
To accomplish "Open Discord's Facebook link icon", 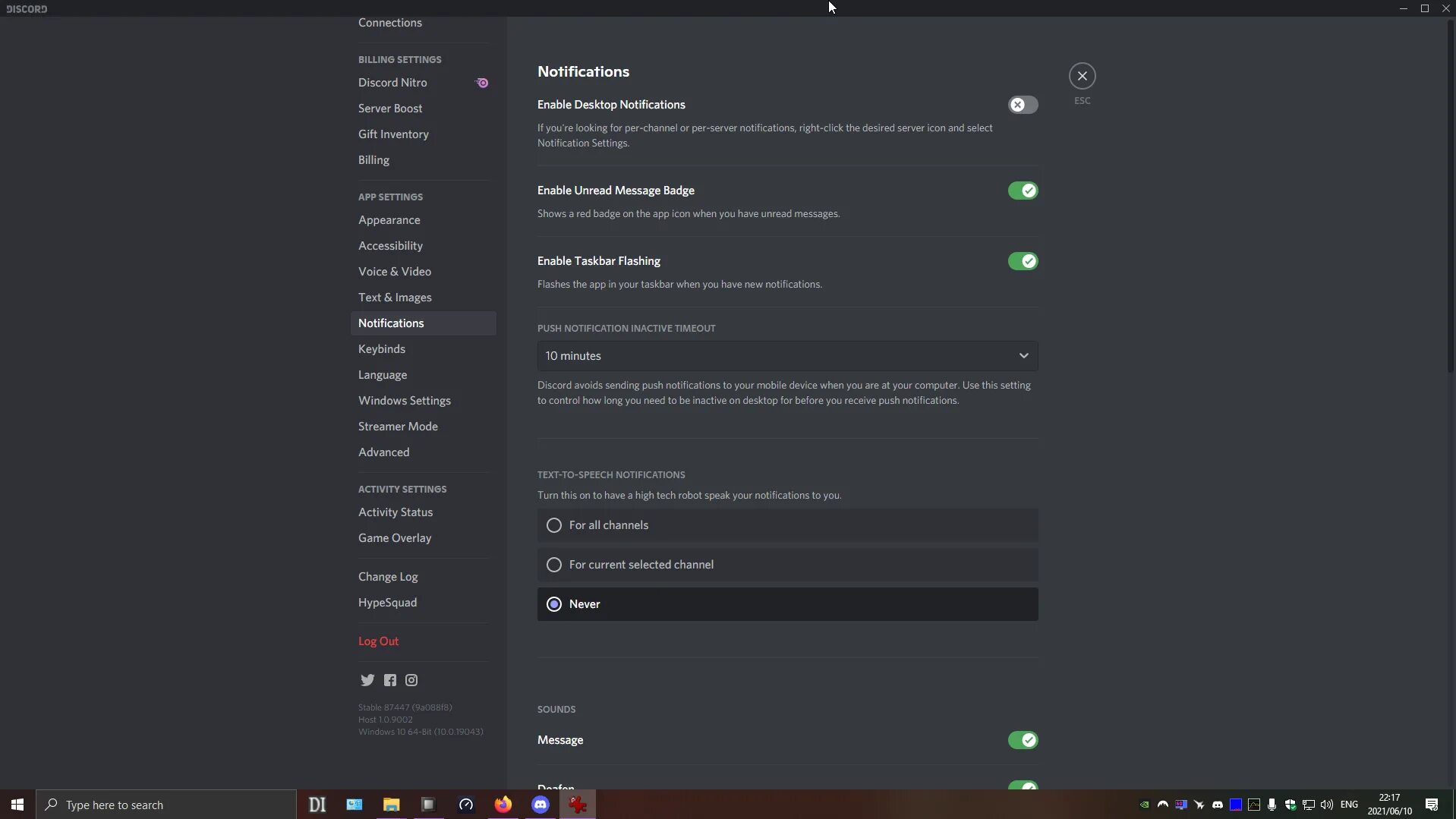I will click(389, 680).
